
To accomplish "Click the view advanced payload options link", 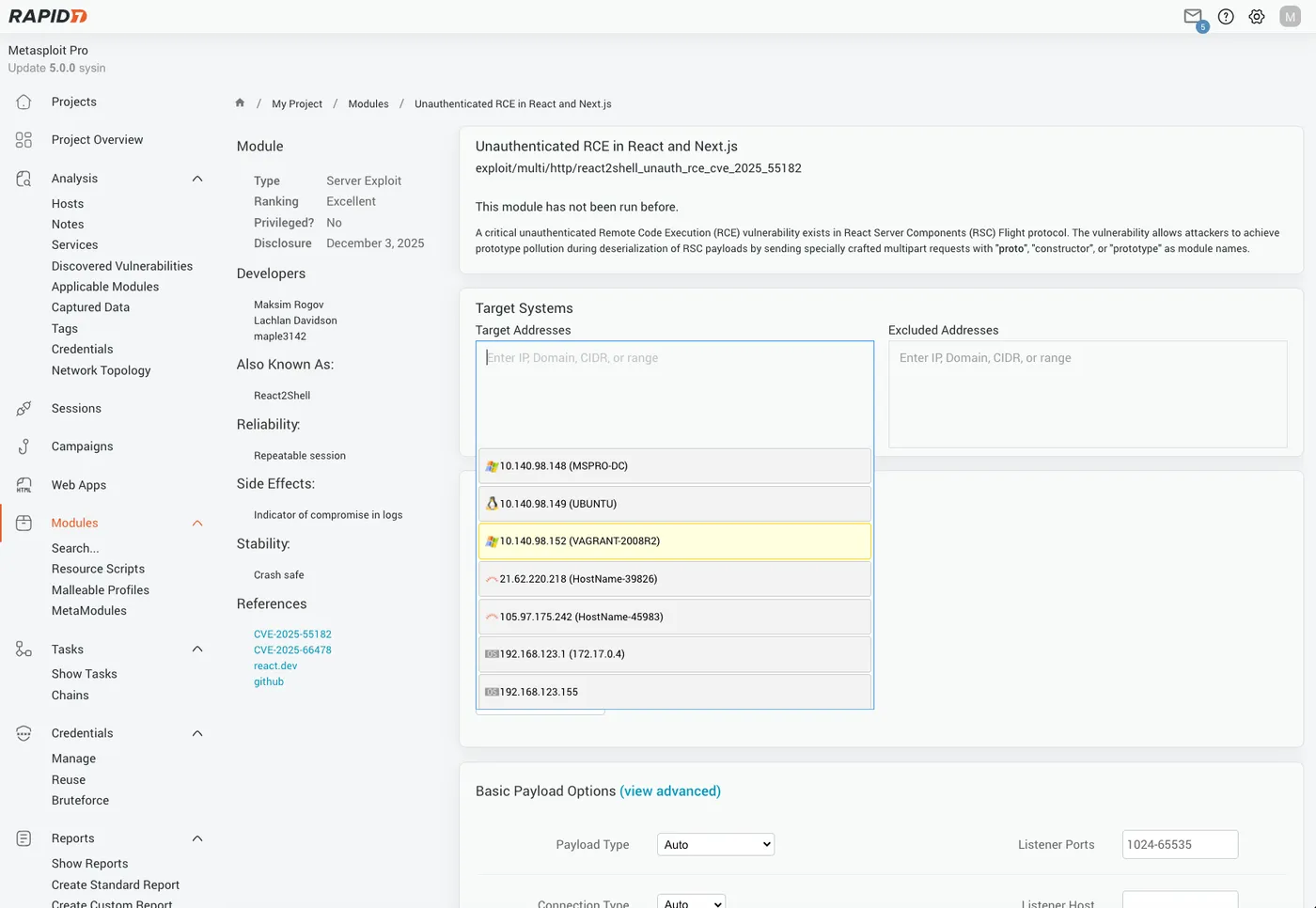I will point(670,791).
